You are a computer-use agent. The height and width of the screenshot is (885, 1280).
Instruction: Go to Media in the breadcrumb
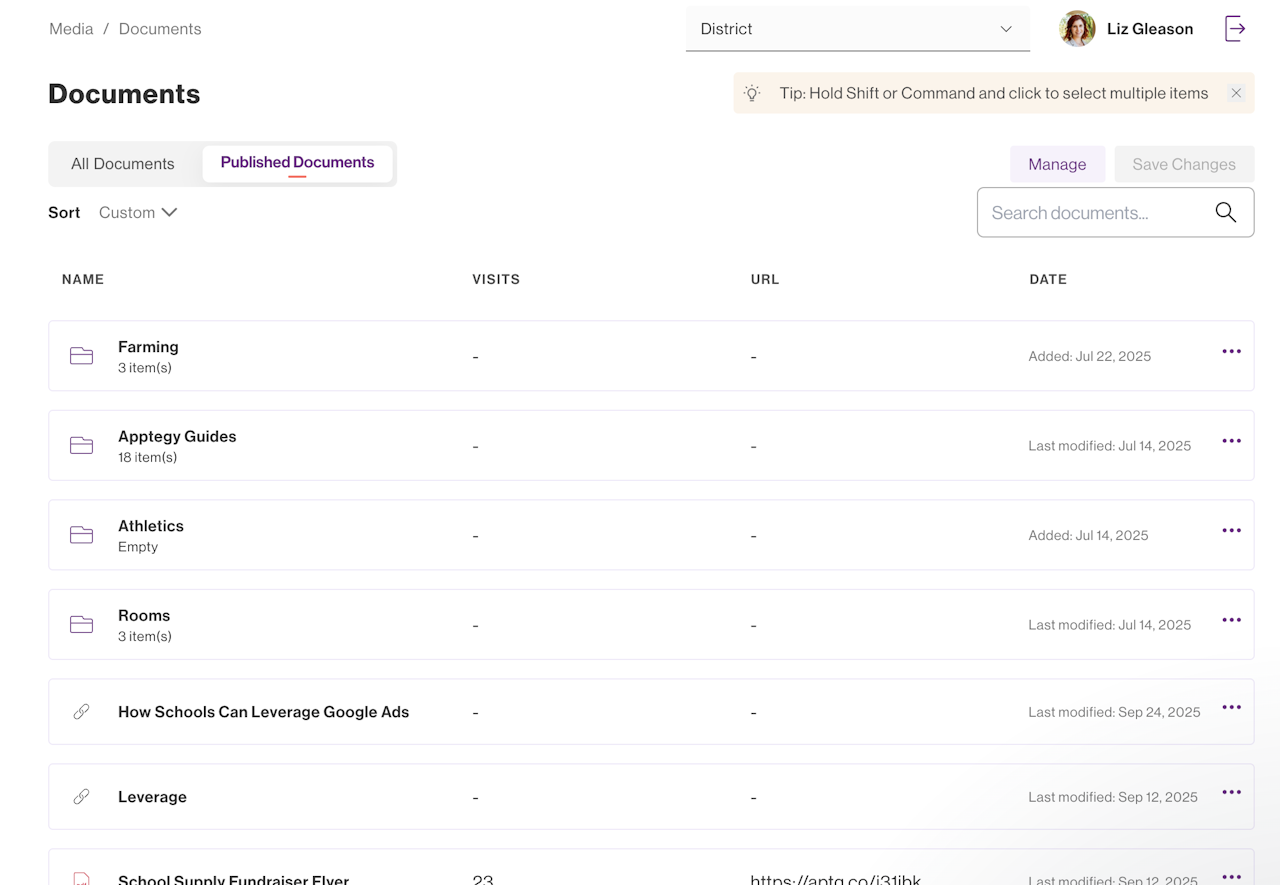pos(71,29)
